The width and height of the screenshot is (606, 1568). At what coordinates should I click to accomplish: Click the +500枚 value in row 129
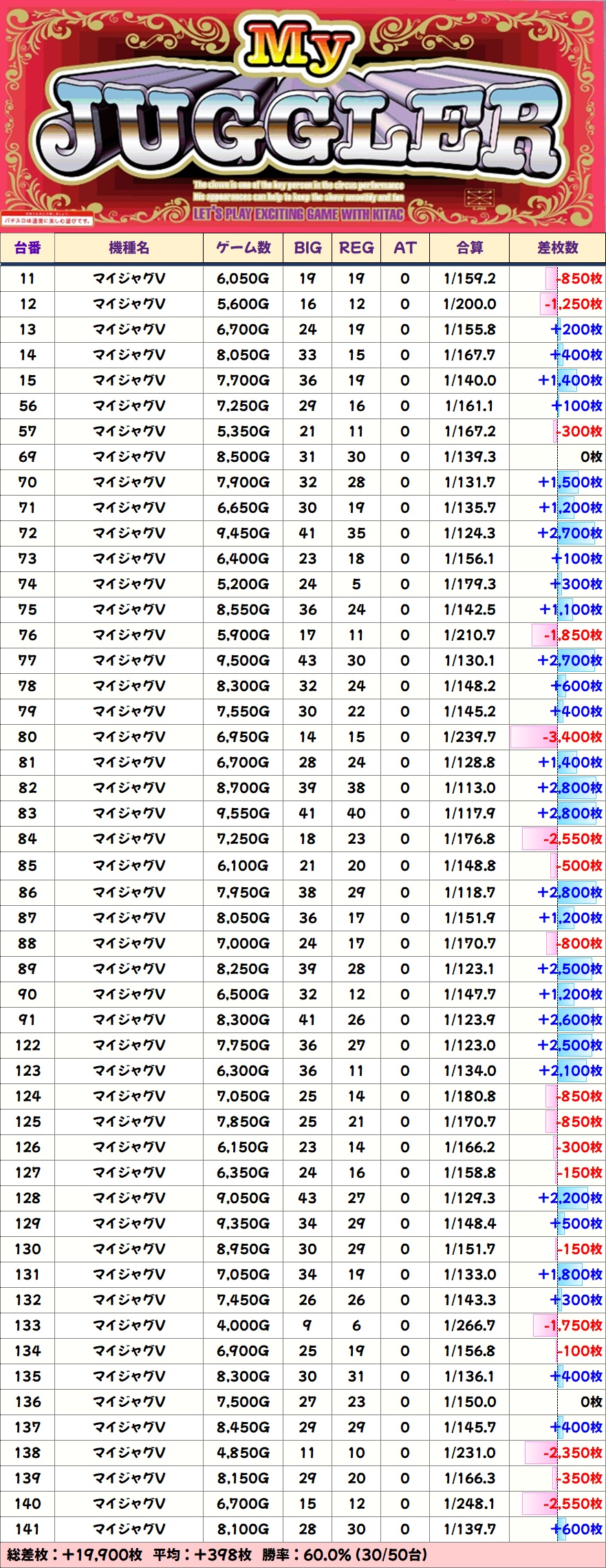[577, 1224]
